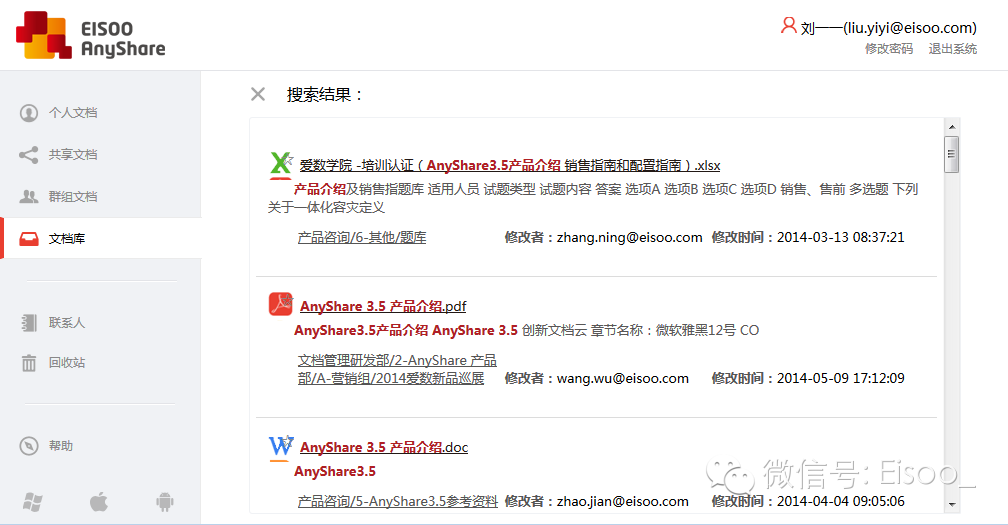Open 群组文档 in the sidebar
This screenshot has height=525, width=1008.
[x=73, y=197]
